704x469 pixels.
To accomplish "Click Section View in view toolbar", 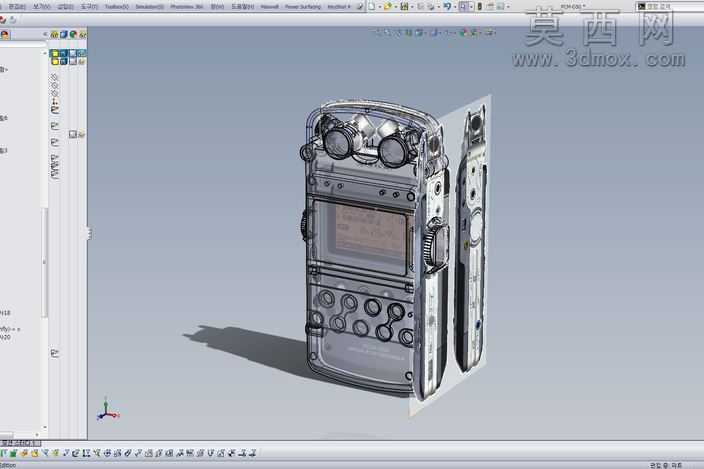I will (409, 32).
